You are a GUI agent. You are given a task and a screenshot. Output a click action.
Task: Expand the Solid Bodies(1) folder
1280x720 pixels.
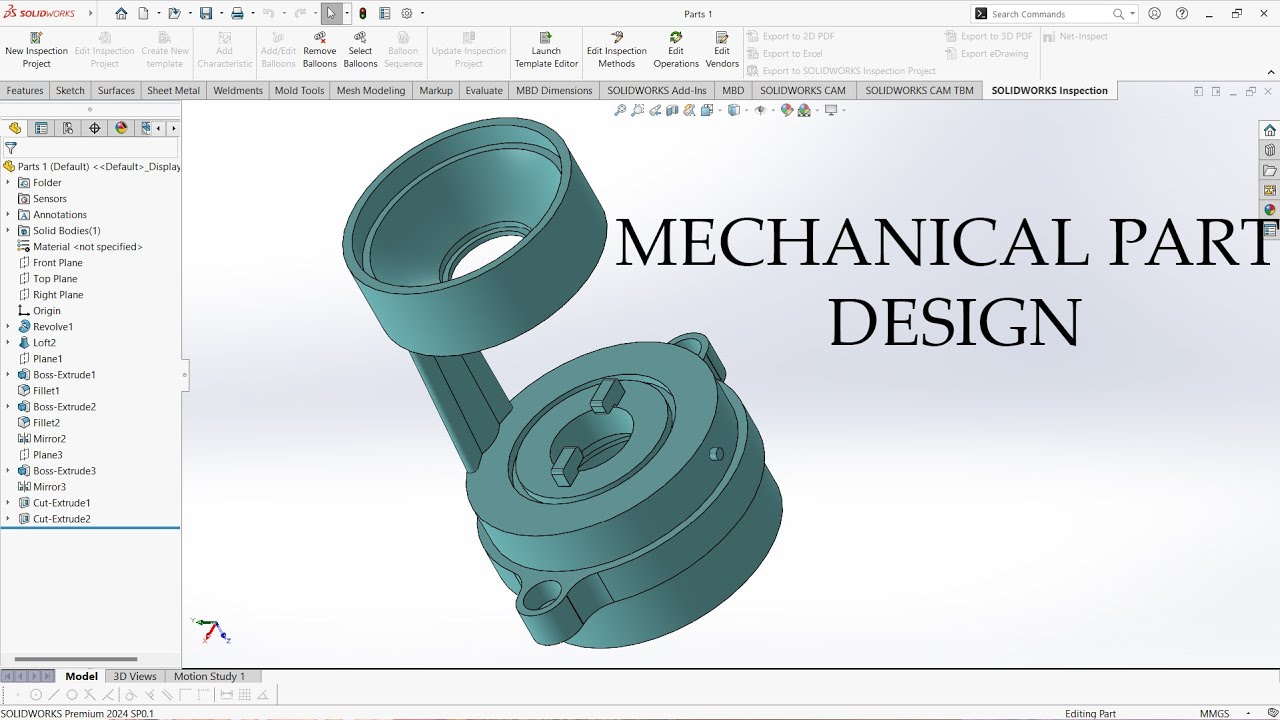8,231
